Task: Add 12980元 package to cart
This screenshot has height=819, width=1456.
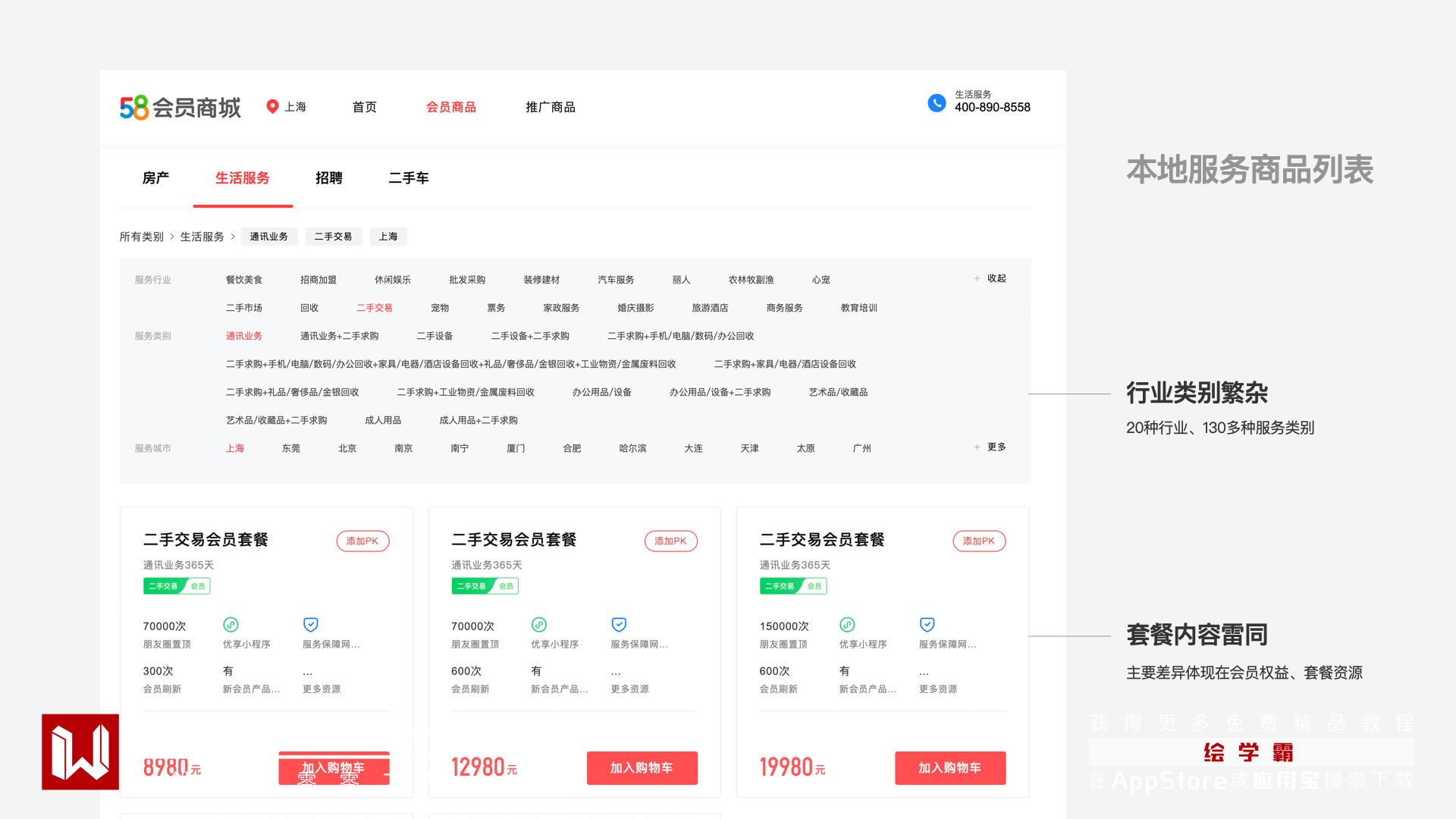Action: point(642,767)
